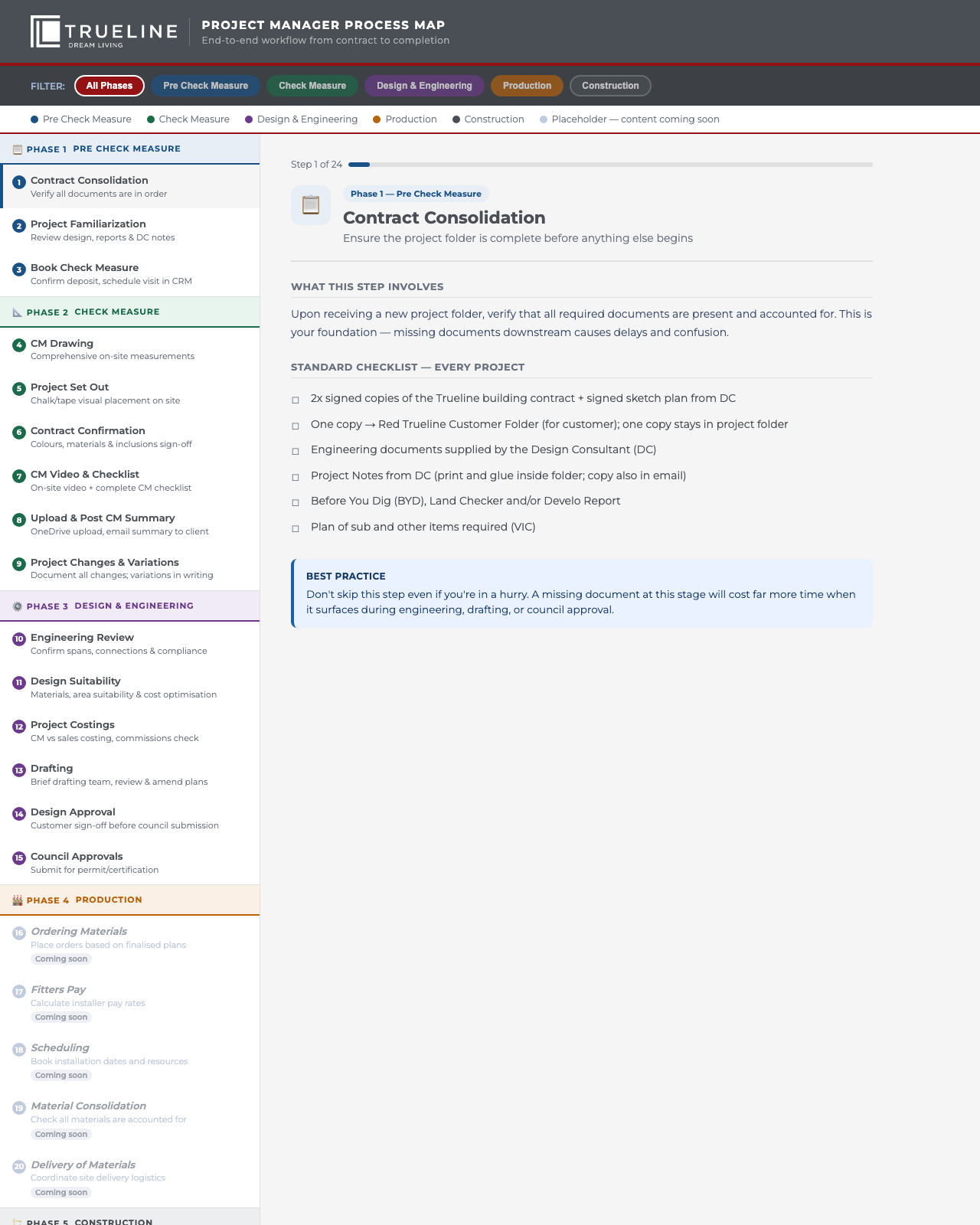Viewport: 980px width, 1225px height.
Task: Click the Trueline Dream Living logo
Action: pyautogui.click(x=104, y=31)
